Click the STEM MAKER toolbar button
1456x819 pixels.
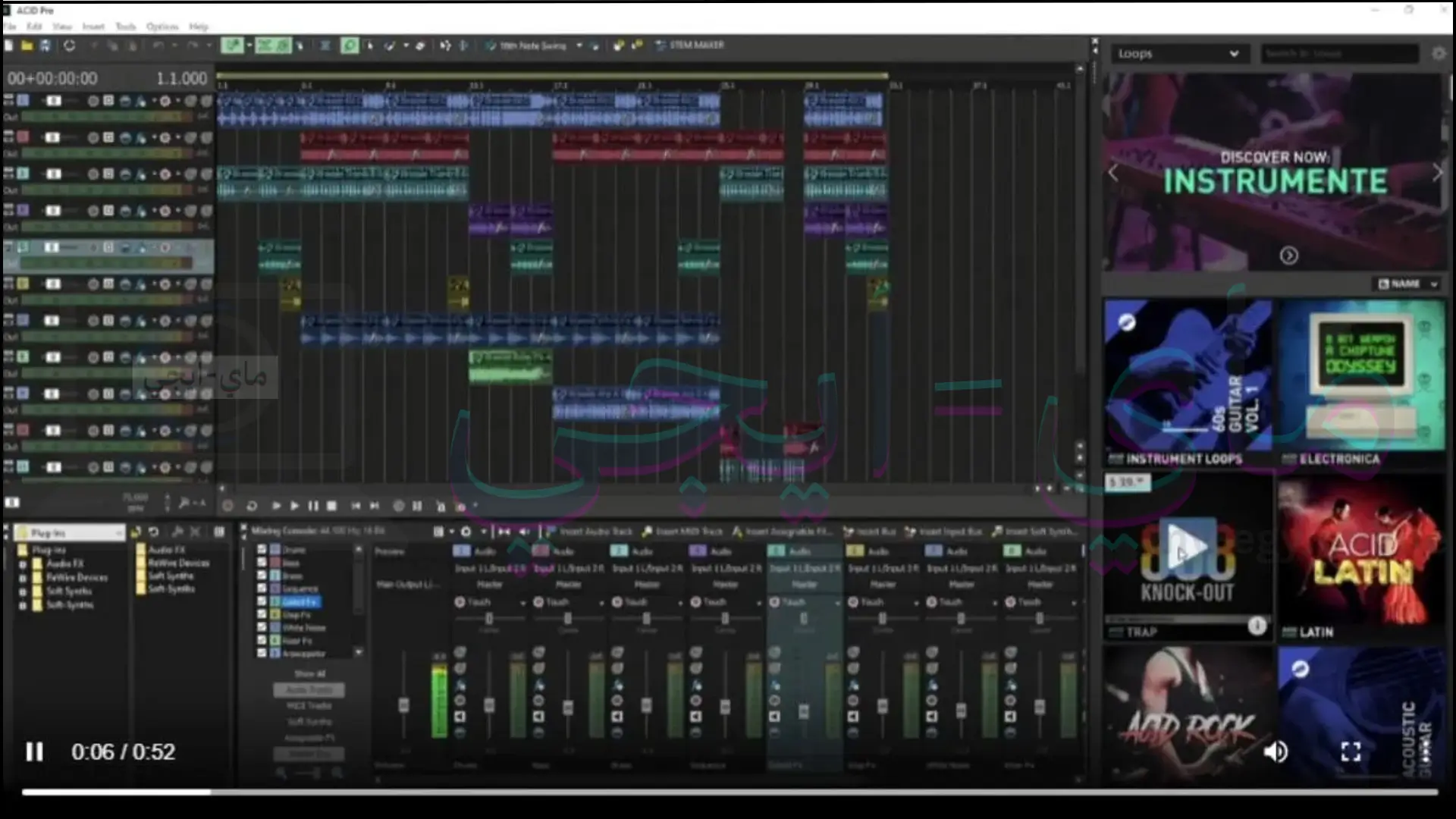(689, 45)
